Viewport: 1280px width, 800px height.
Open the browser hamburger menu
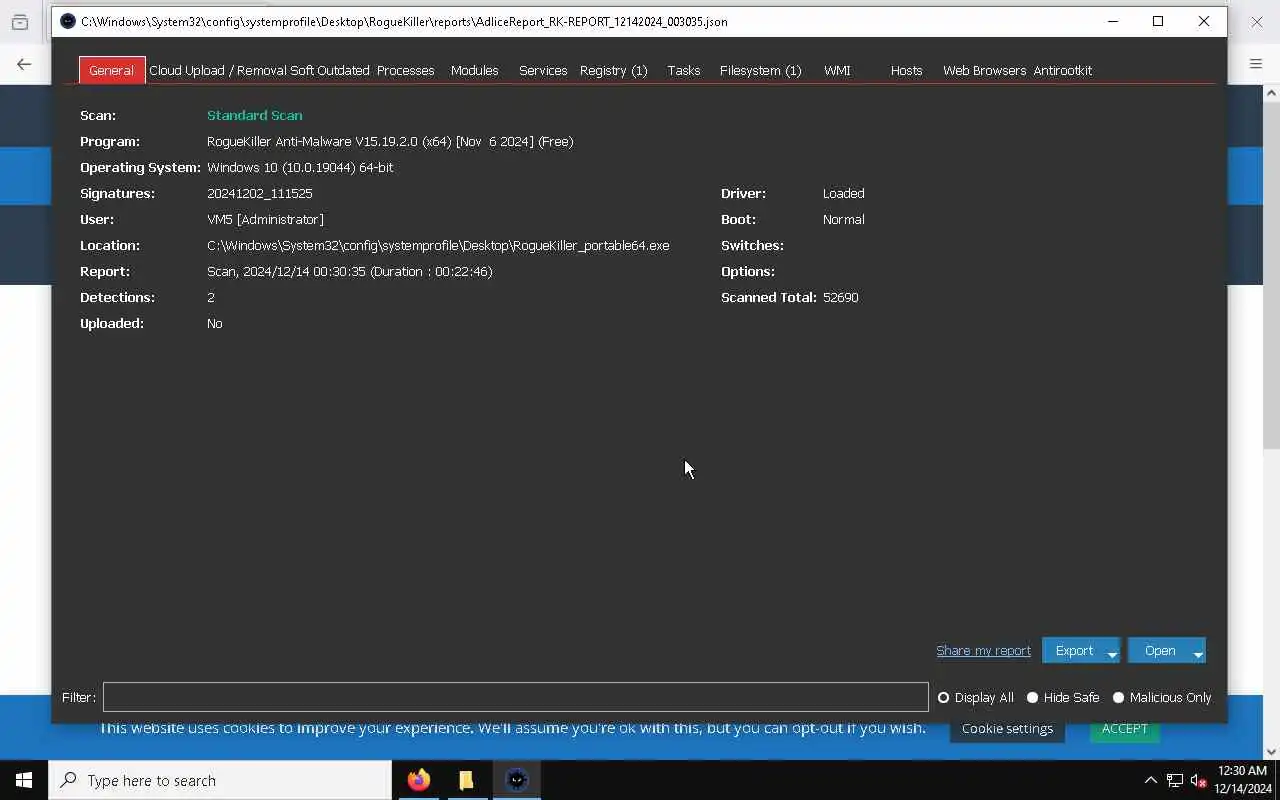(1256, 64)
